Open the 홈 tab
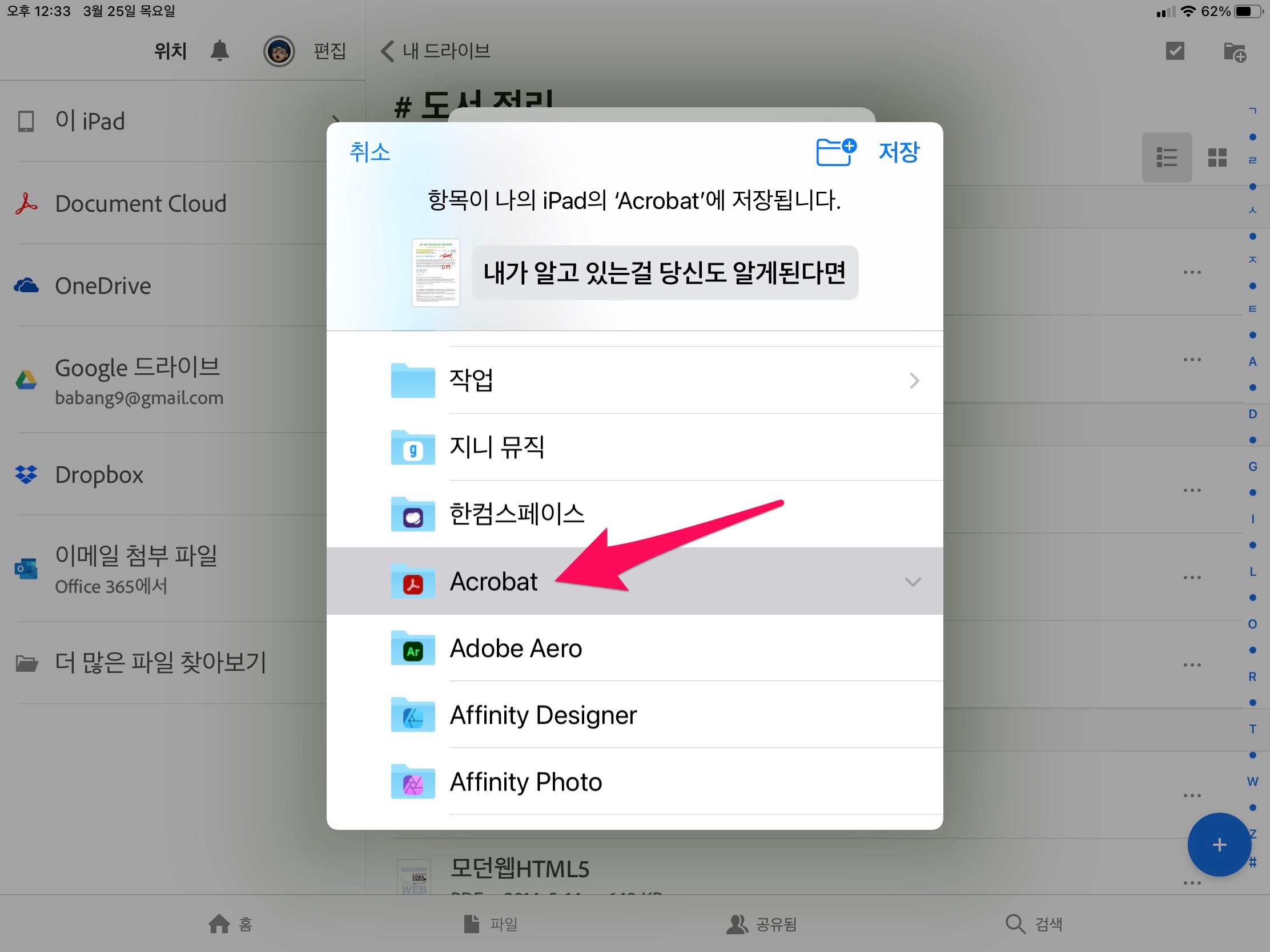 click(230, 924)
